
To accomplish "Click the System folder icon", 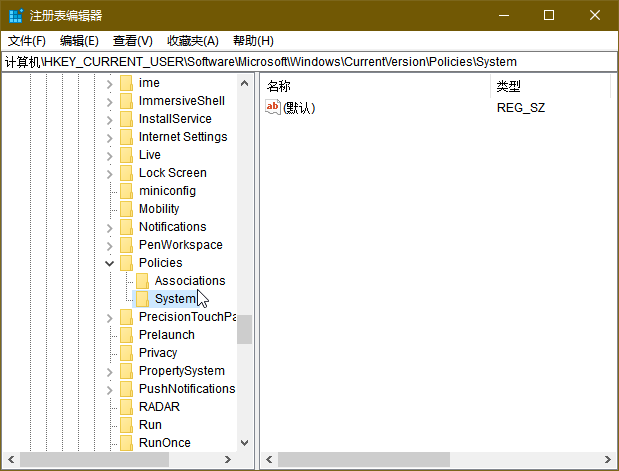I will point(142,299).
